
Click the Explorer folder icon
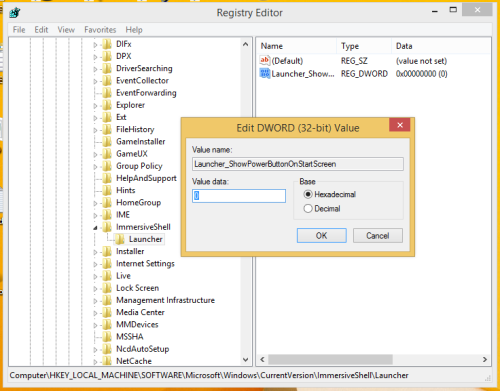click(107, 105)
